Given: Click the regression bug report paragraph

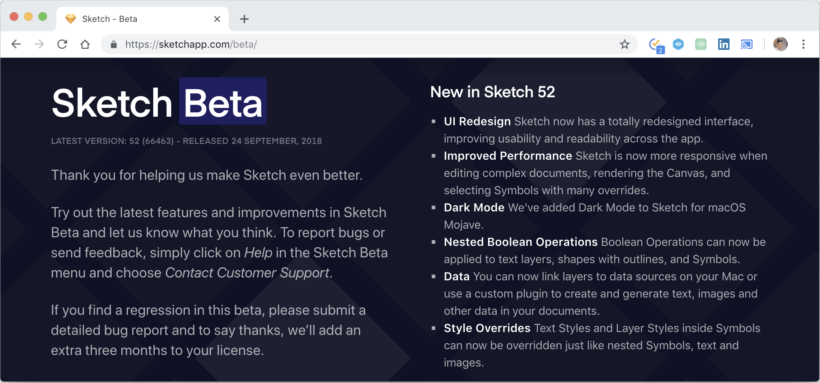Looking at the screenshot, I should click(208, 331).
